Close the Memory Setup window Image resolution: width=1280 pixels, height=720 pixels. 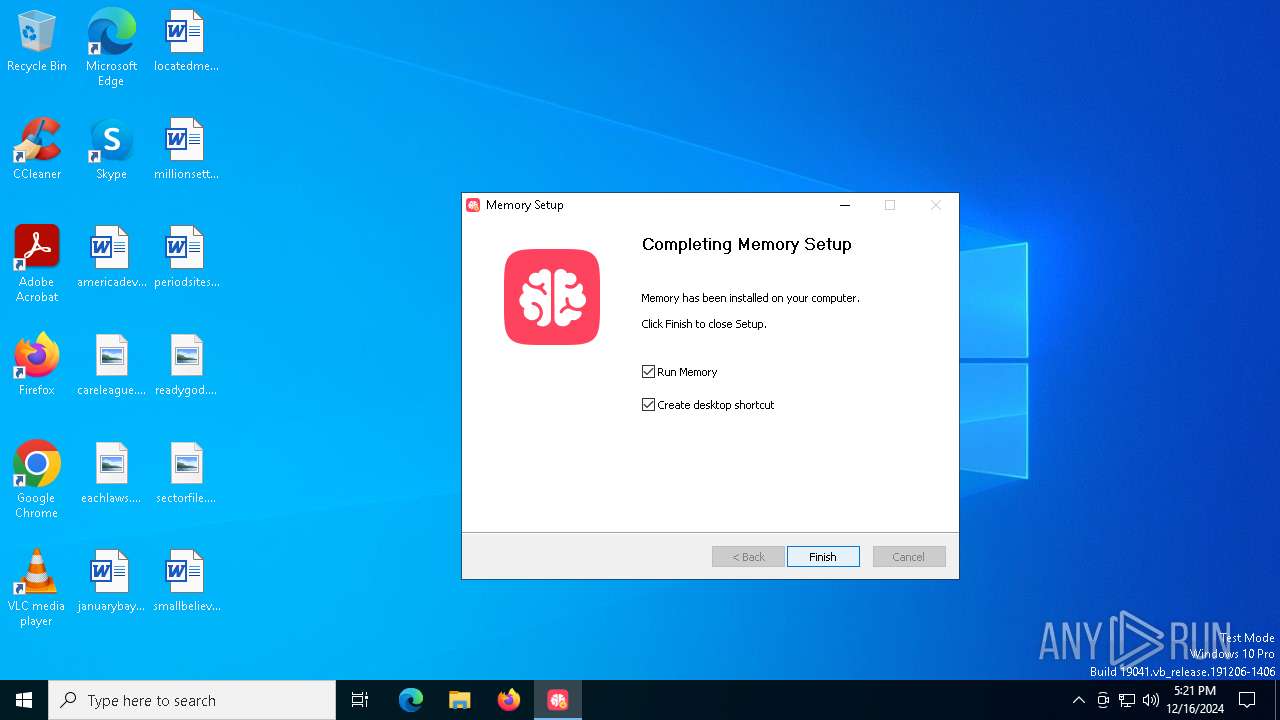[936, 205]
